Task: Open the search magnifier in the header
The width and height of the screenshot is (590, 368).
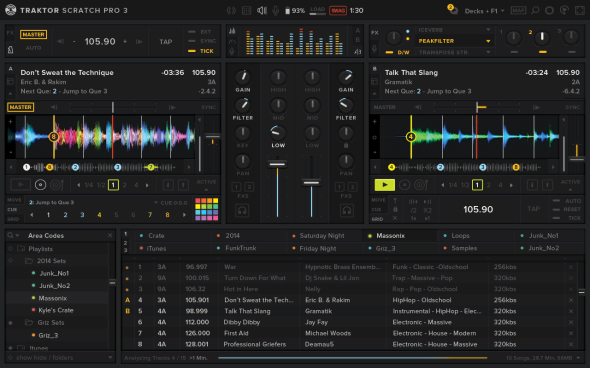Action: 535,11
